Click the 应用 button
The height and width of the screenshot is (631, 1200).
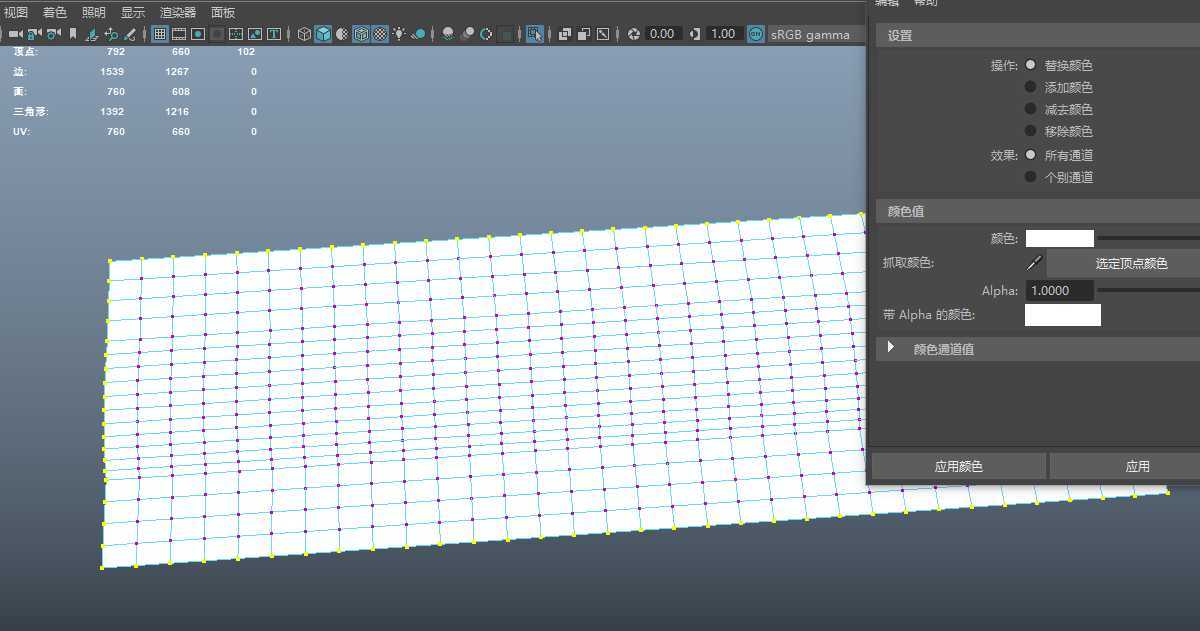1125,466
